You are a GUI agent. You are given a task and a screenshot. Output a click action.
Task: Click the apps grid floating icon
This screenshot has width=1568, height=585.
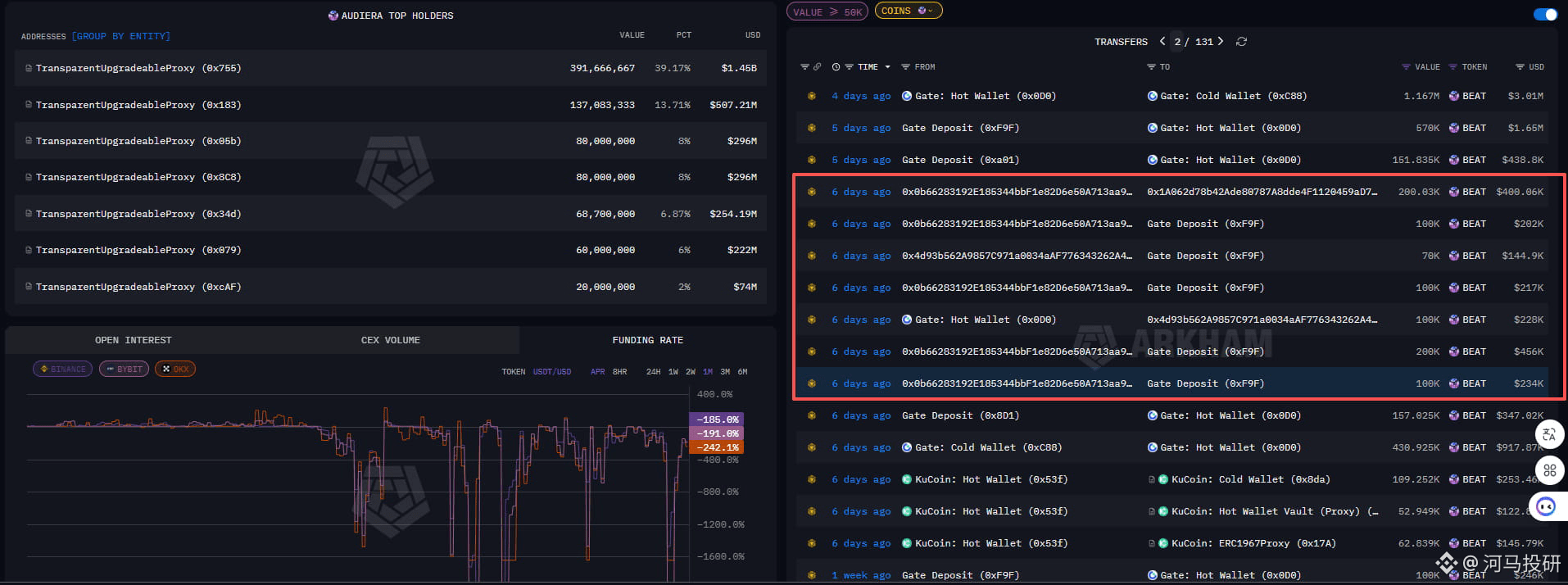[x=1549, y=470]
